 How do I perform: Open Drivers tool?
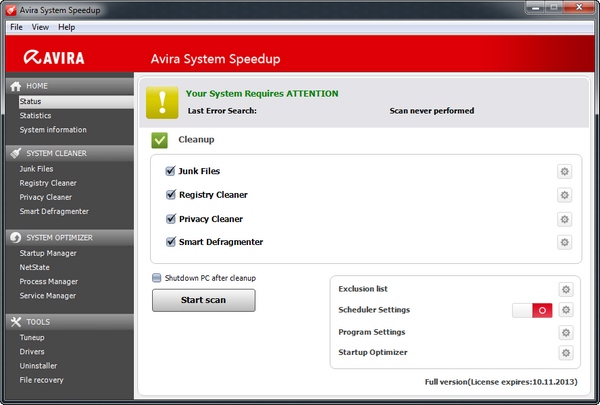coord(32,351)
